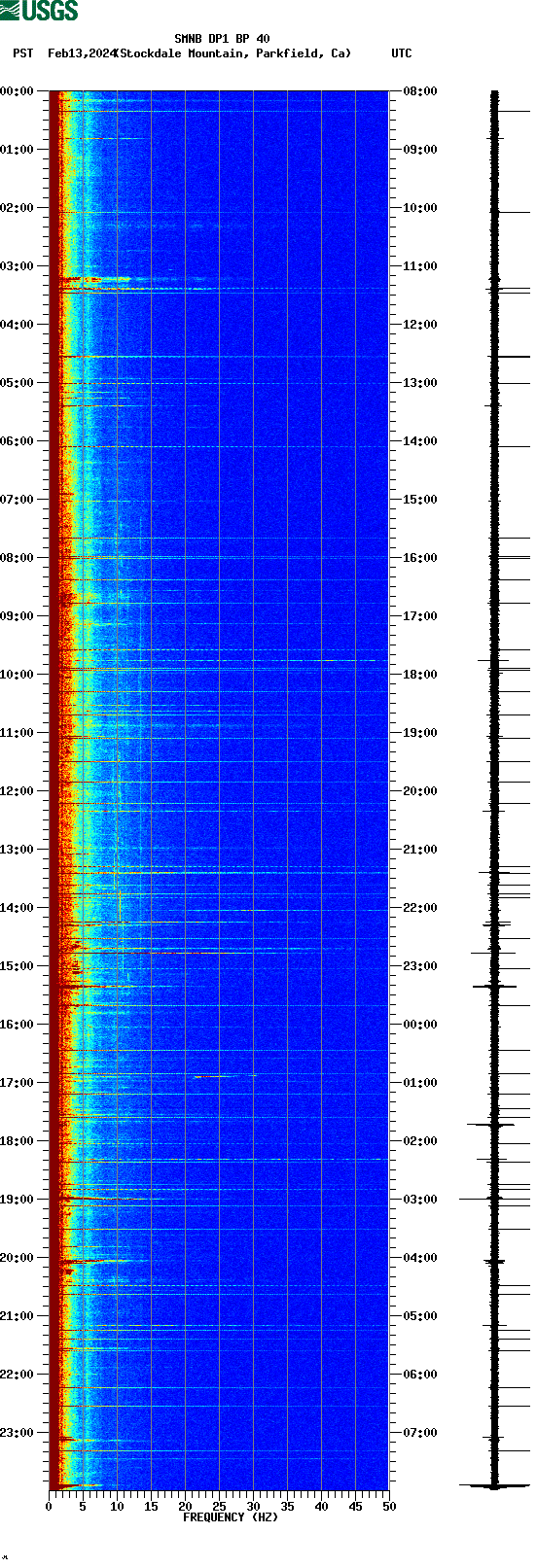This screenshot has height=1568, width=537.
Task: Click the PST time label '03:00'
Action: (x=18, y=266)
